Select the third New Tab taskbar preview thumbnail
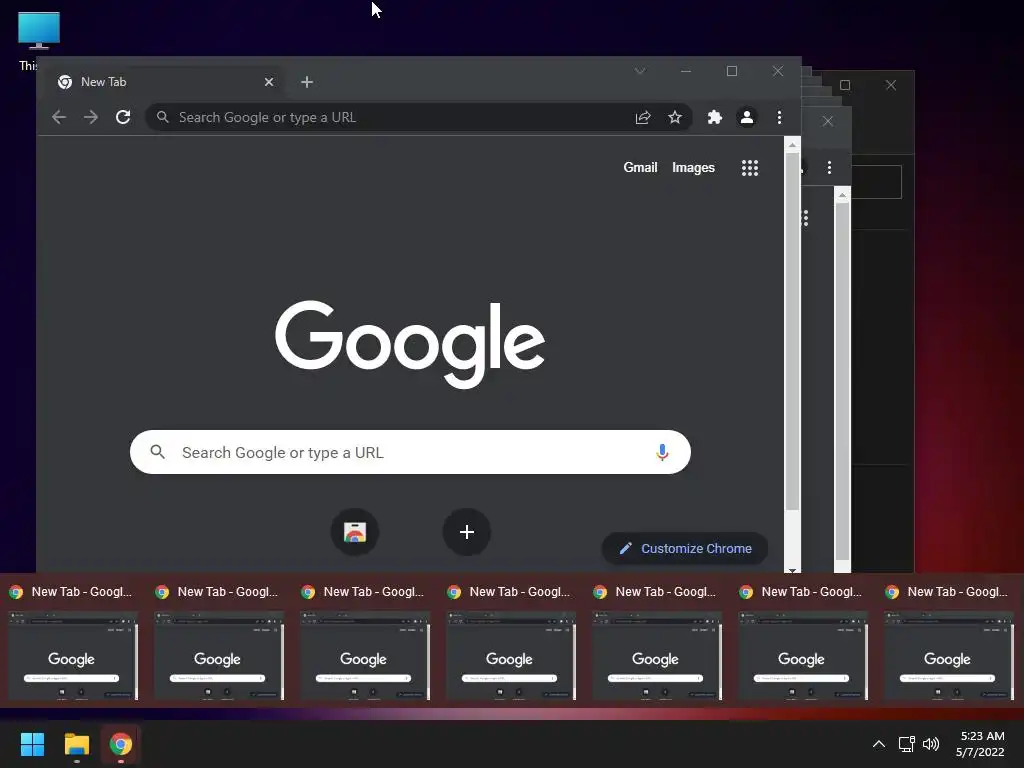Screen dimensions: 1024x768 click(x=365, y=655)
